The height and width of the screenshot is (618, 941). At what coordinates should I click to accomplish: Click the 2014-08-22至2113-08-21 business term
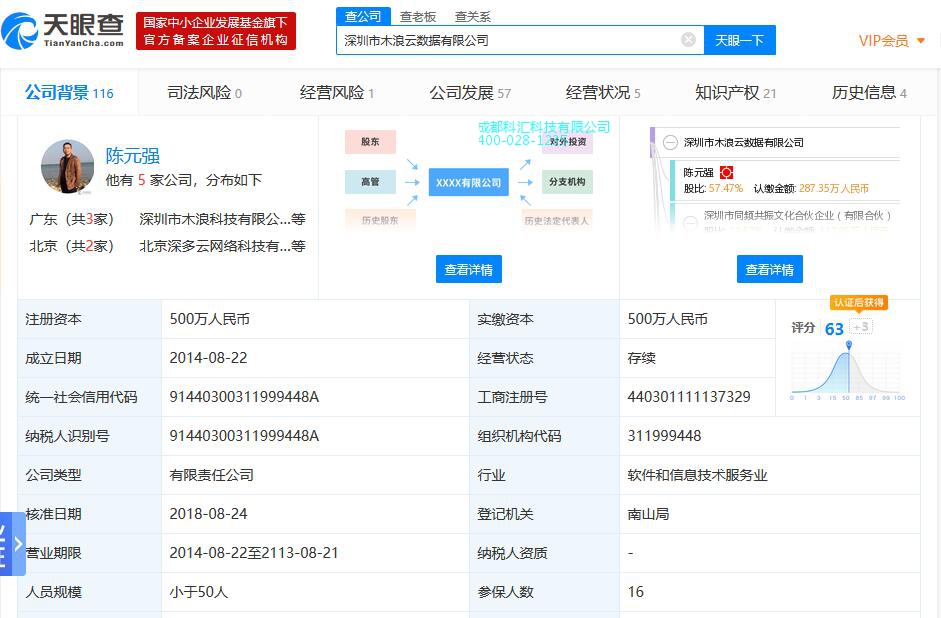[x=254, y=553]
